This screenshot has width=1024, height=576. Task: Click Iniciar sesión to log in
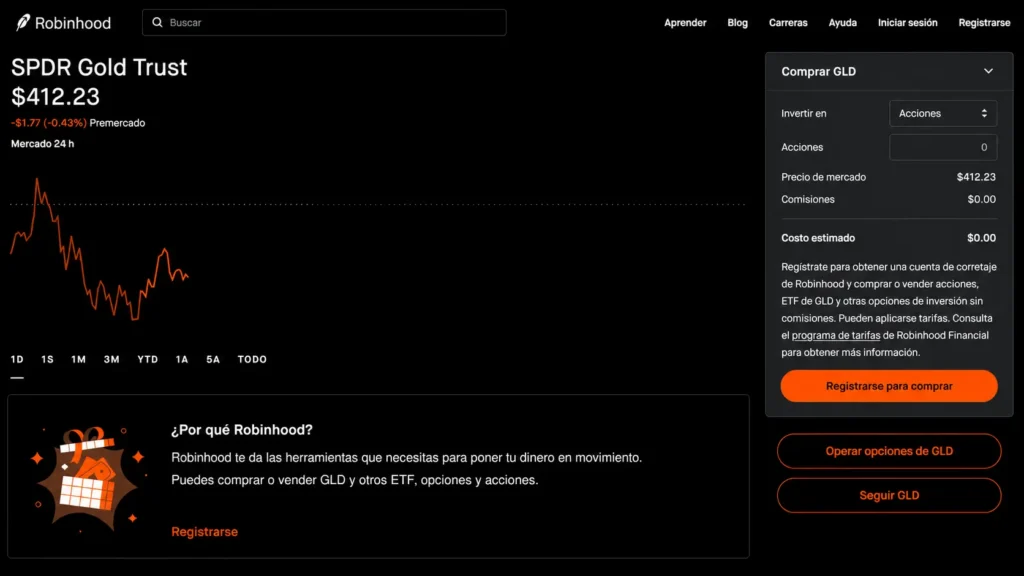click(x=907, y=23)
